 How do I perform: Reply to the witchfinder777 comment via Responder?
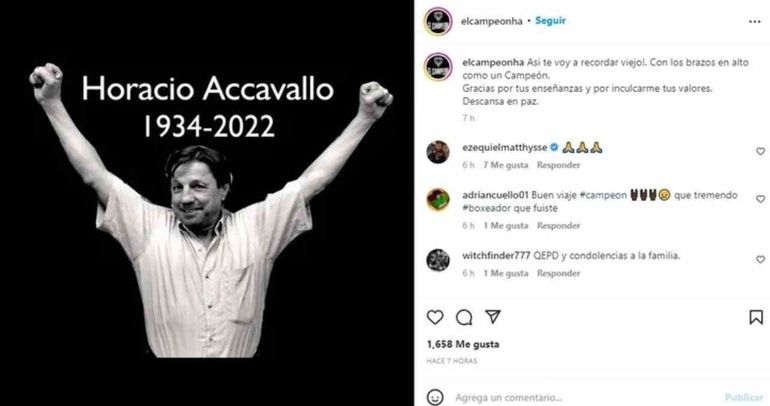[558, 273]
